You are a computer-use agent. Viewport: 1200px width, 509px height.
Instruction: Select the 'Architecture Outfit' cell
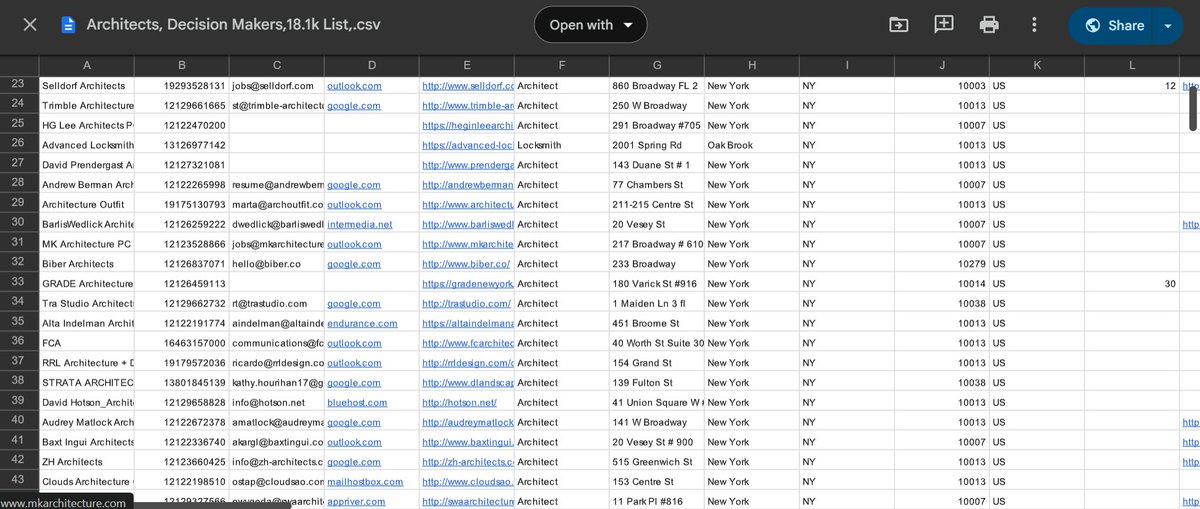[x=86, y=204]
